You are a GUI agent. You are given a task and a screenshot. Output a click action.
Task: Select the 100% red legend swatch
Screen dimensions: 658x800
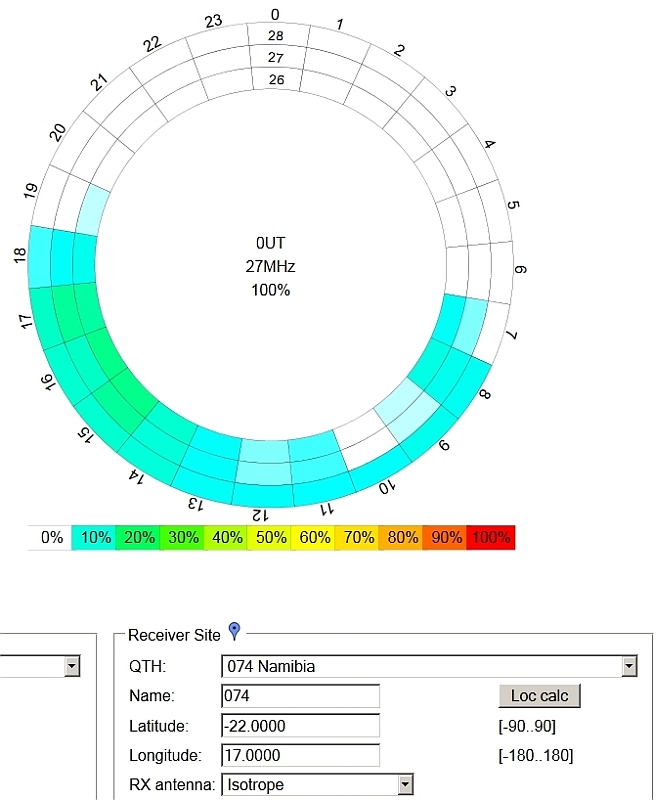pos(491,537)
